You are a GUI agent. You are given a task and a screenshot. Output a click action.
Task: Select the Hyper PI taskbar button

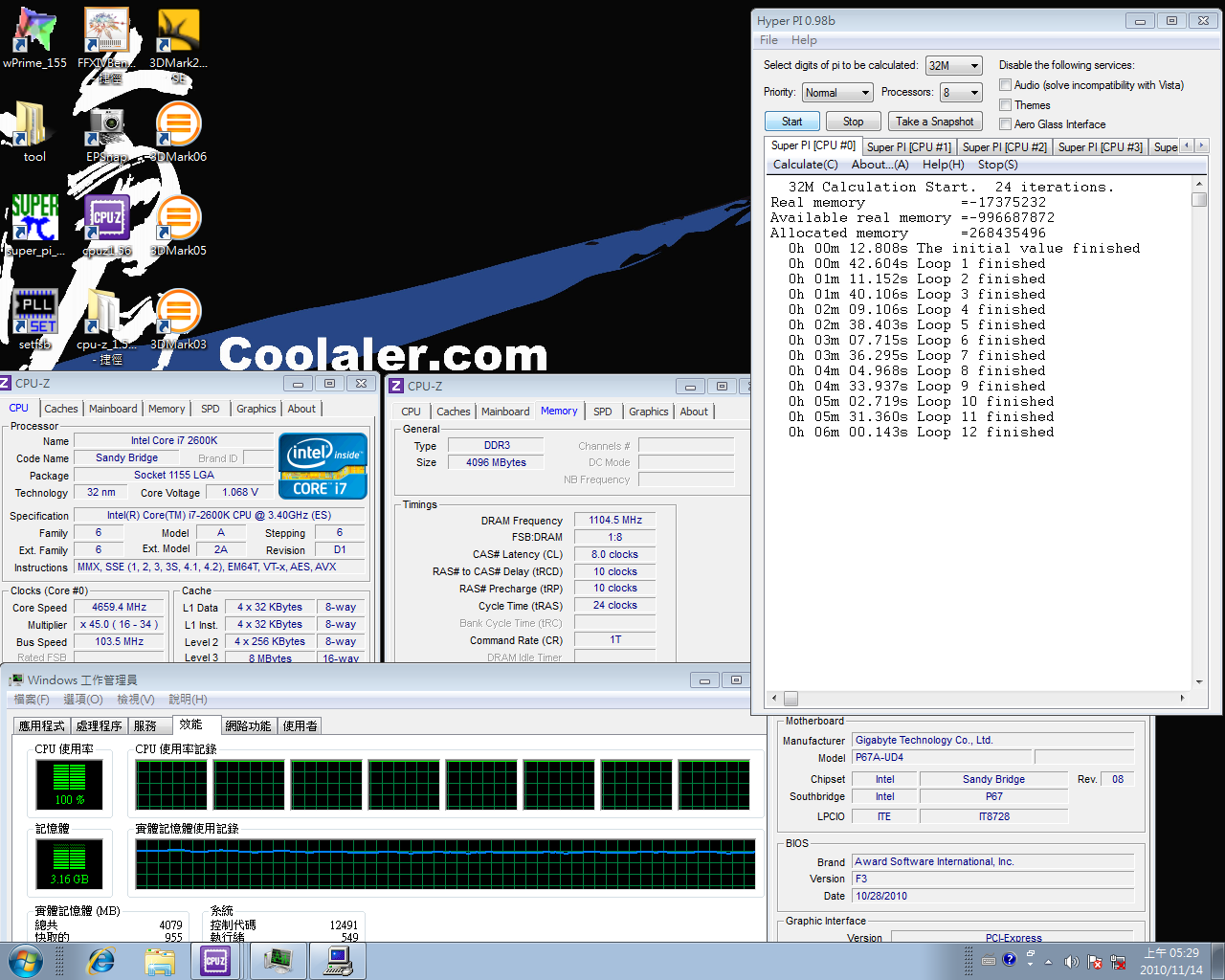click(x=339, y=961)
